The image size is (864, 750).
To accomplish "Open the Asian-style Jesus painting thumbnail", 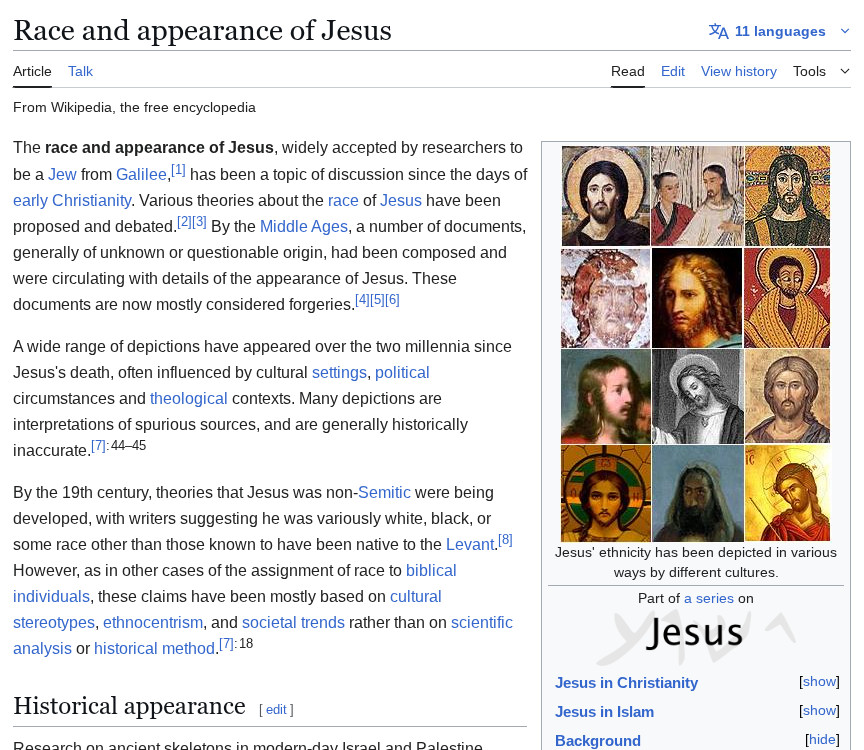I will tap(697, 196).
